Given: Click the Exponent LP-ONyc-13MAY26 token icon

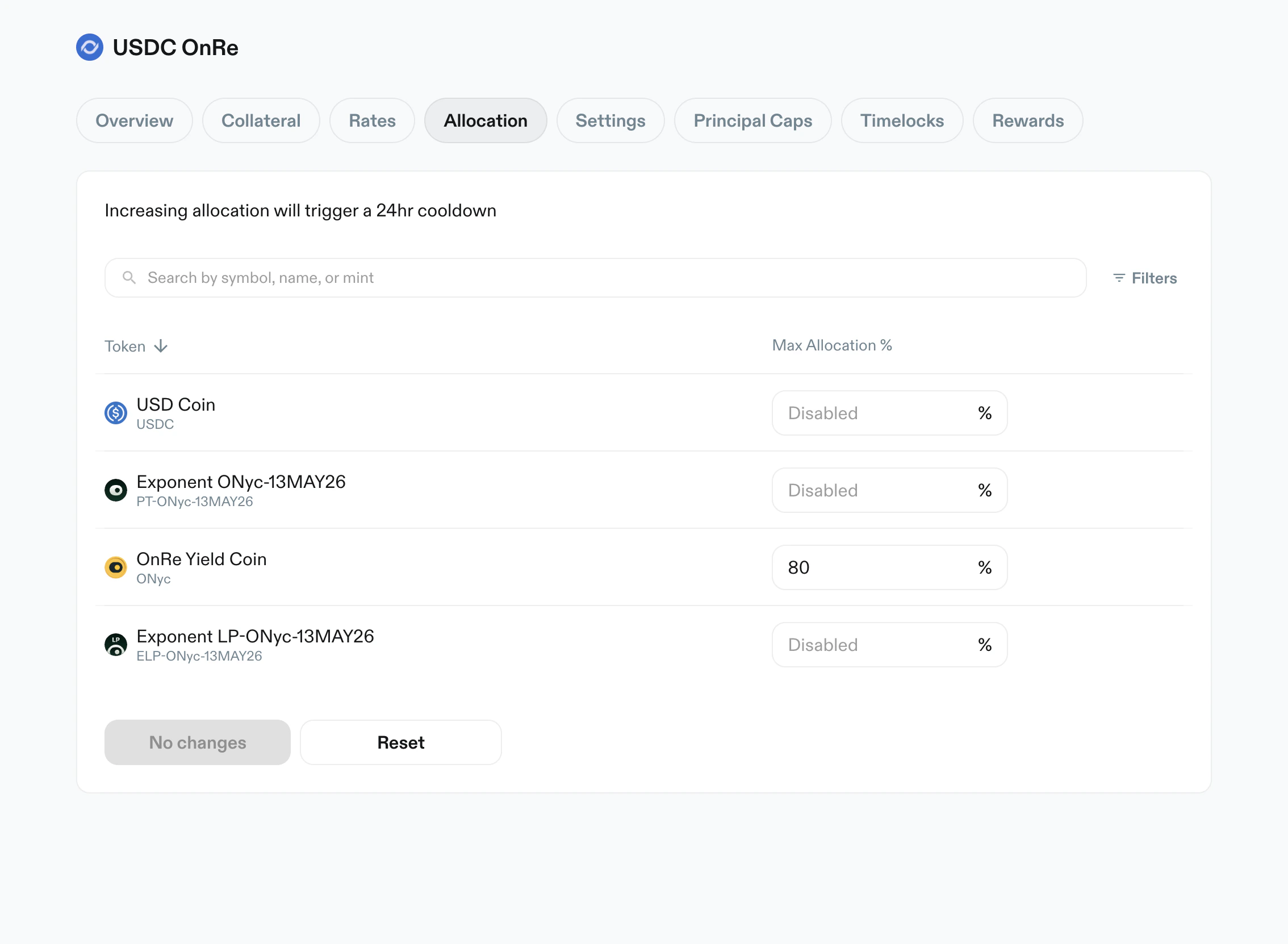Looking at the screenshot, I should coord(116,645).
